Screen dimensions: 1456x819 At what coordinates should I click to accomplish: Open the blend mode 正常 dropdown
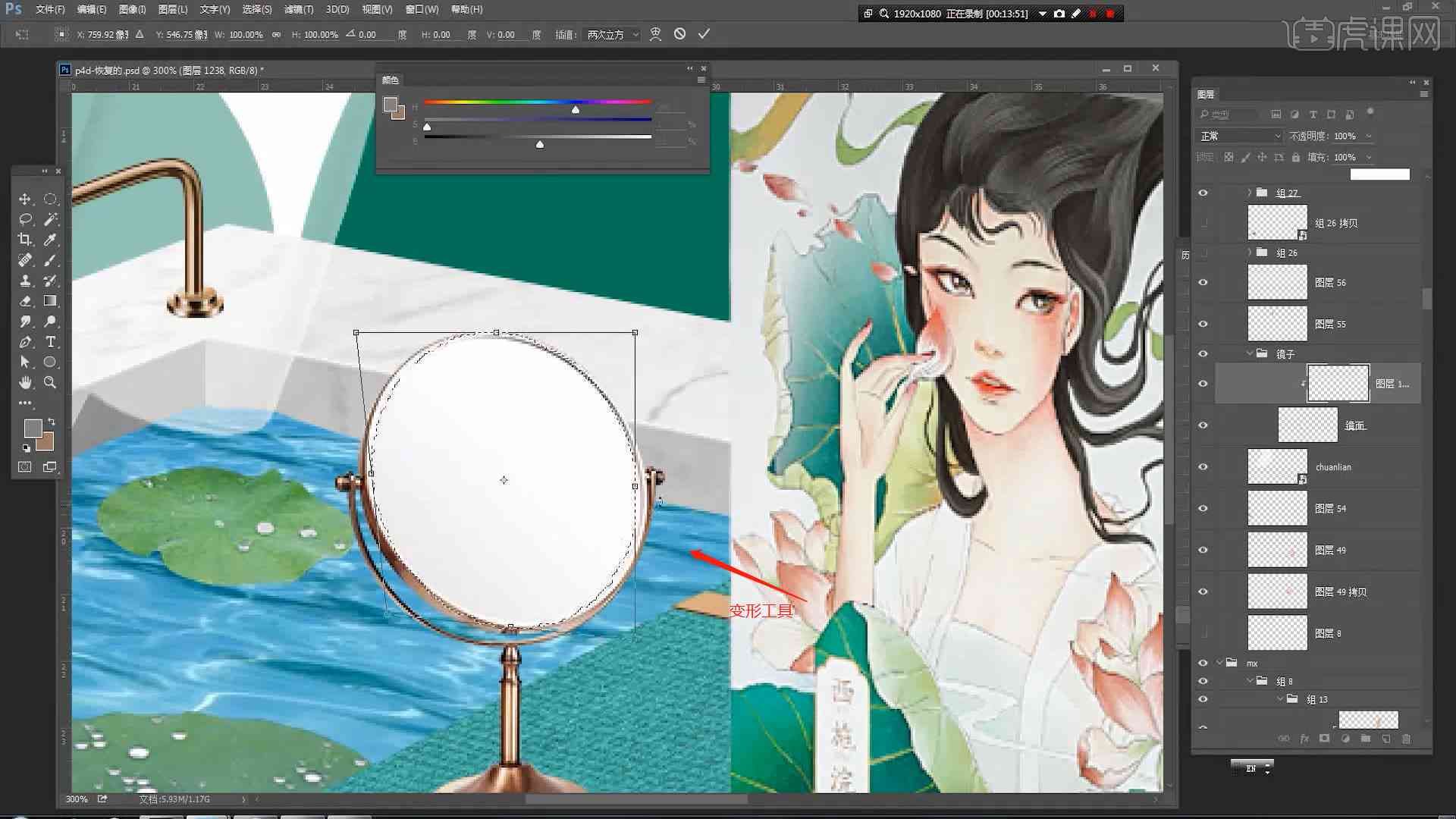[1239, 136]
